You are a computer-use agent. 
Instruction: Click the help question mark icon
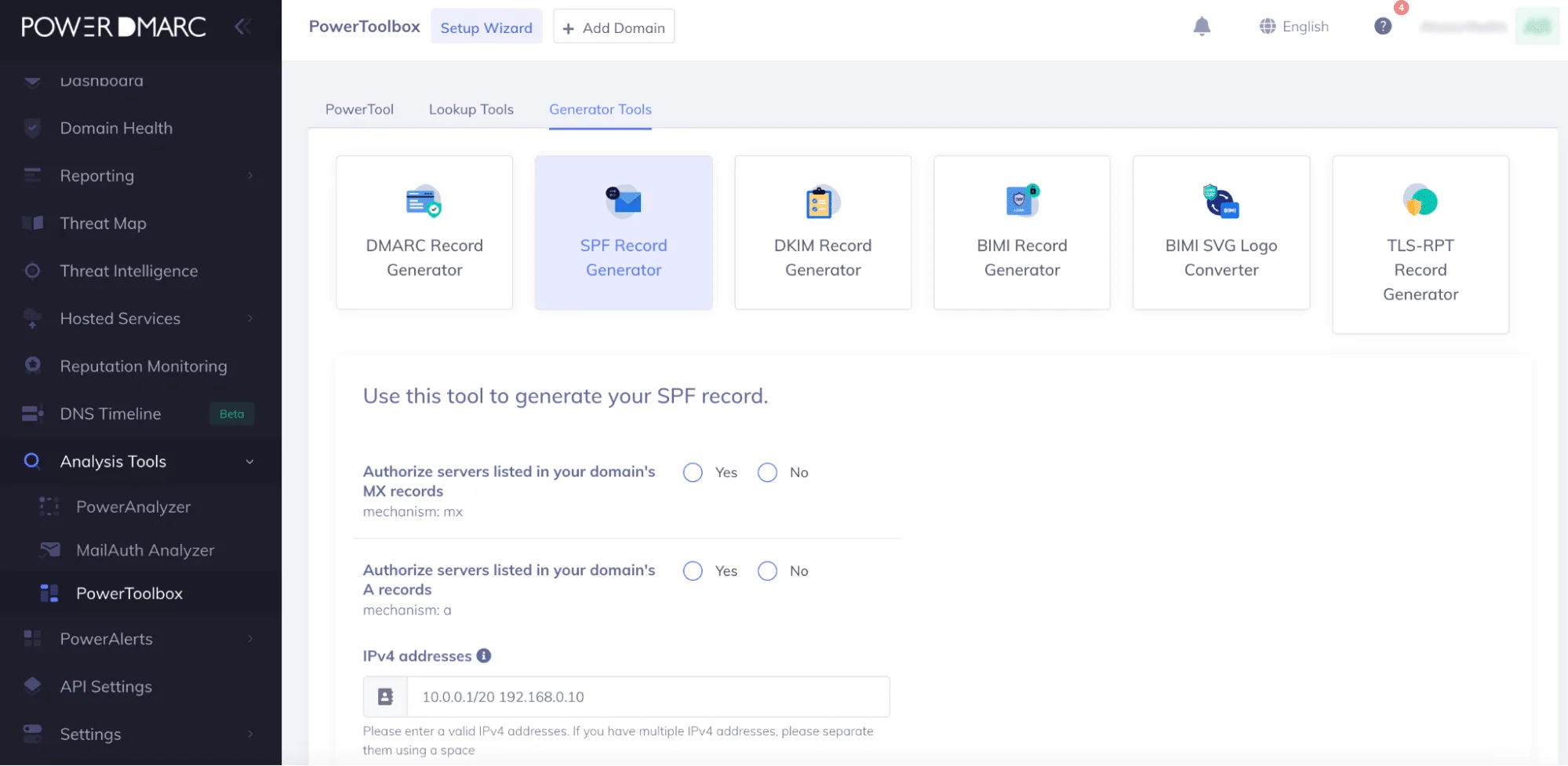[1383, 27]
